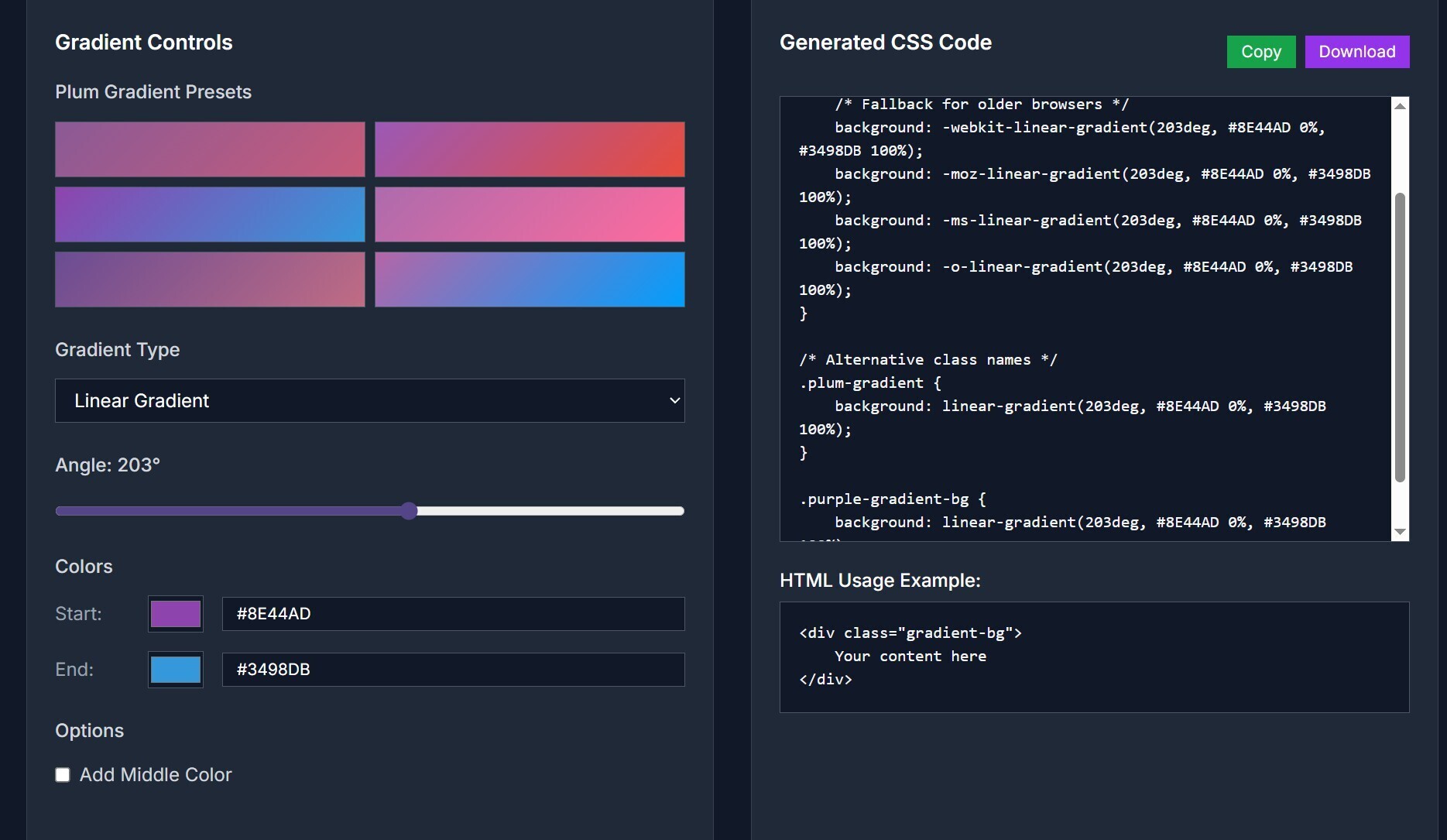
Task: Select the purple-to-blue left middle preset
Action: (x=210, y=214)
